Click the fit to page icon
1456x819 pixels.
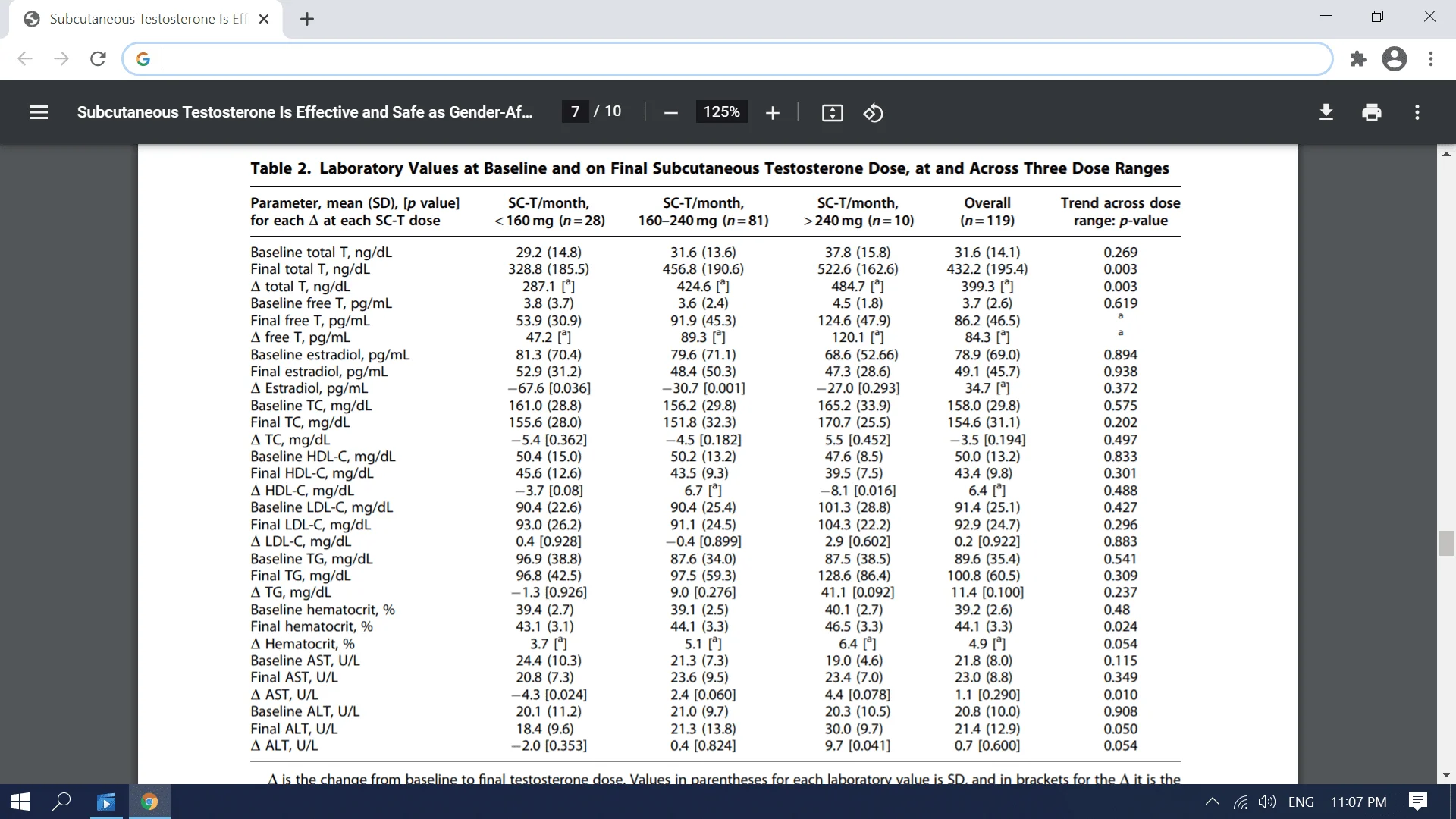[x=832, y=113]
